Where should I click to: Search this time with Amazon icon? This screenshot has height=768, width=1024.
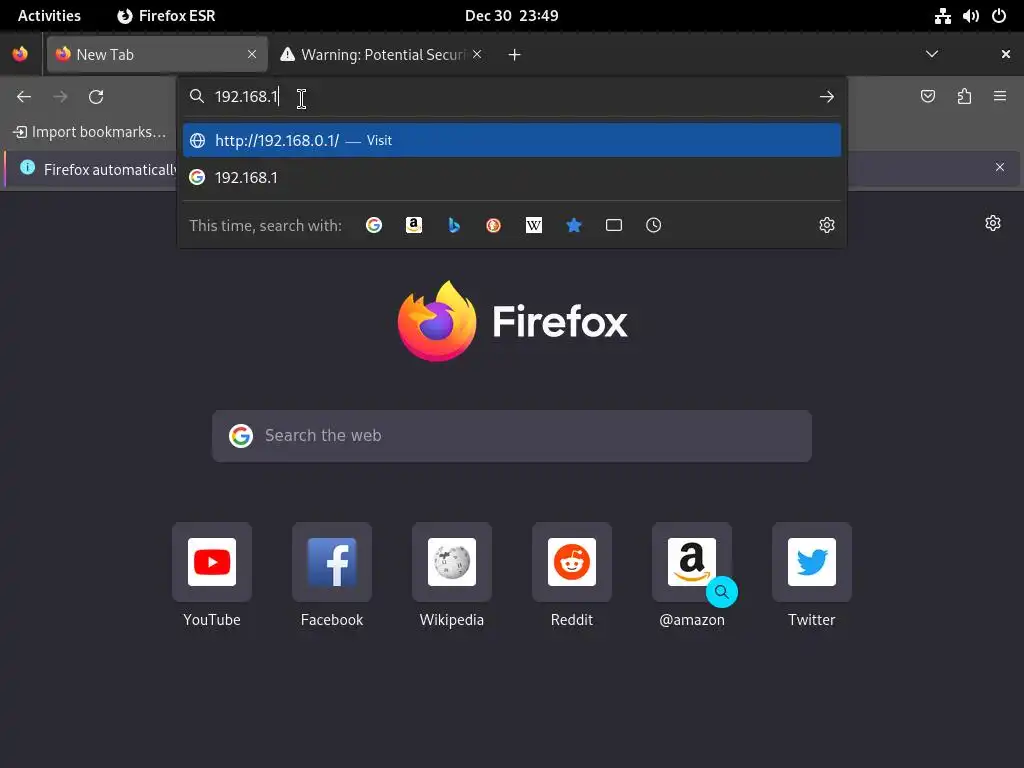tap(413, 225)
